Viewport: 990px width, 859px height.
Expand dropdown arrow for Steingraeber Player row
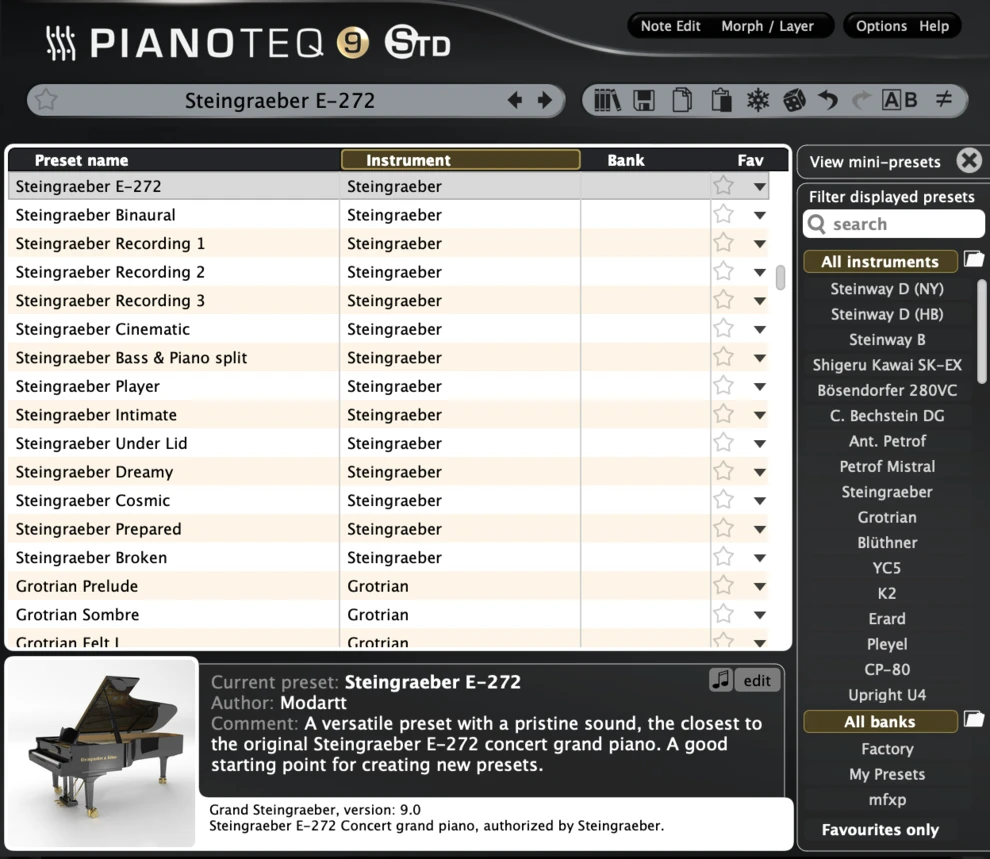tap(760, 387)
